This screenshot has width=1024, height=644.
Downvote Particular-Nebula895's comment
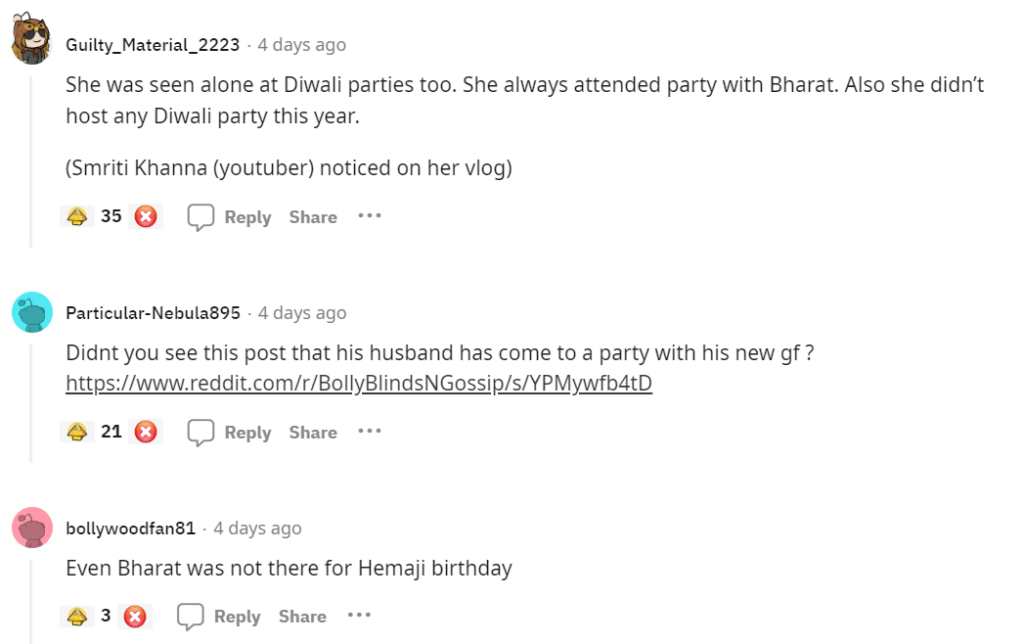(x=146, y=432)
